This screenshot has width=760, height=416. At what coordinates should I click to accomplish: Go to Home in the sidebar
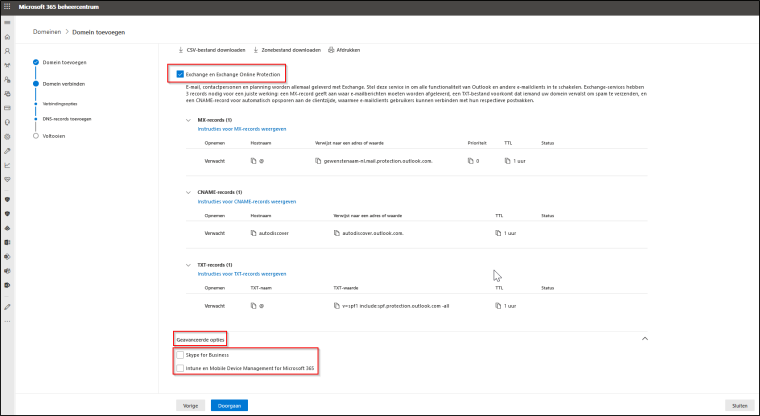point(7,37)
